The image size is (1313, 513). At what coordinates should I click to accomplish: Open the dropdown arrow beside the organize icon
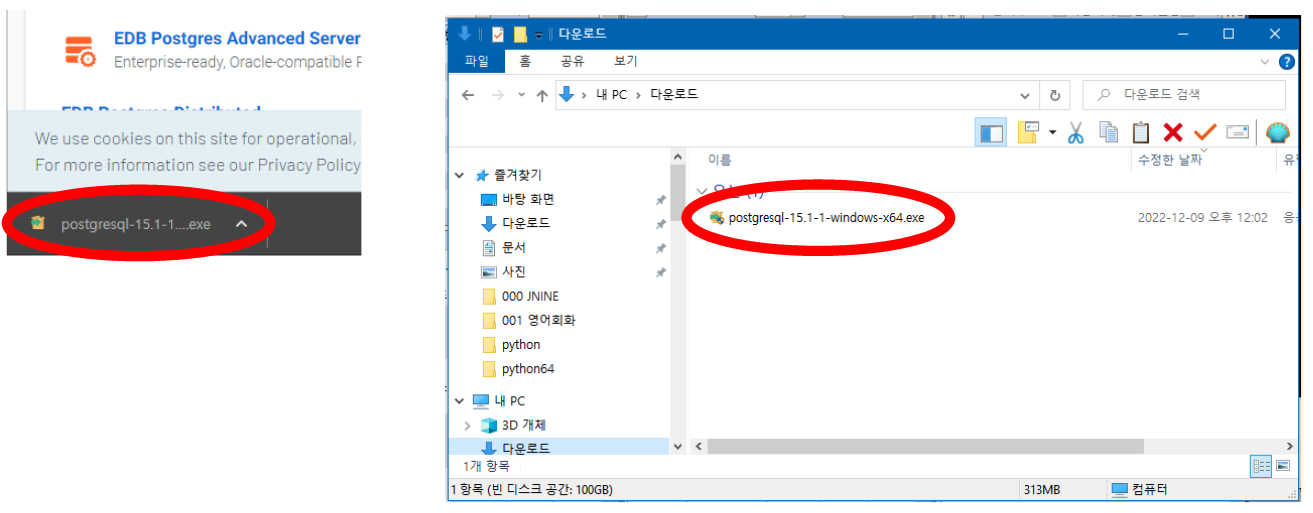(1052, 132)
